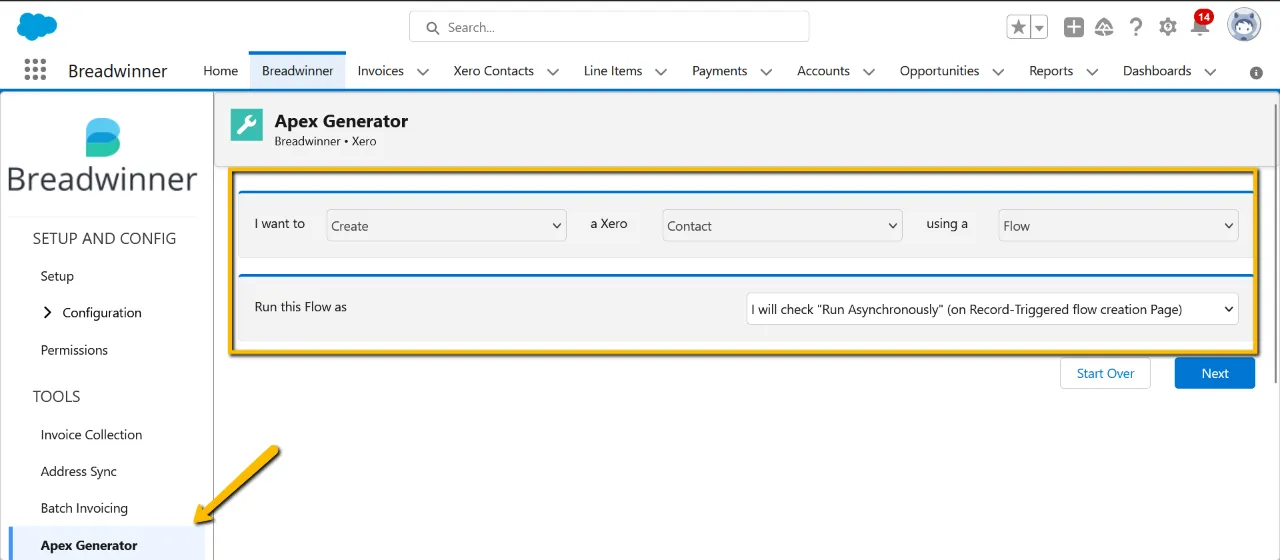This screenshot has height=560, width=1280.
Task: Expand the Payments chevron menu
Action: pos(766,72)
